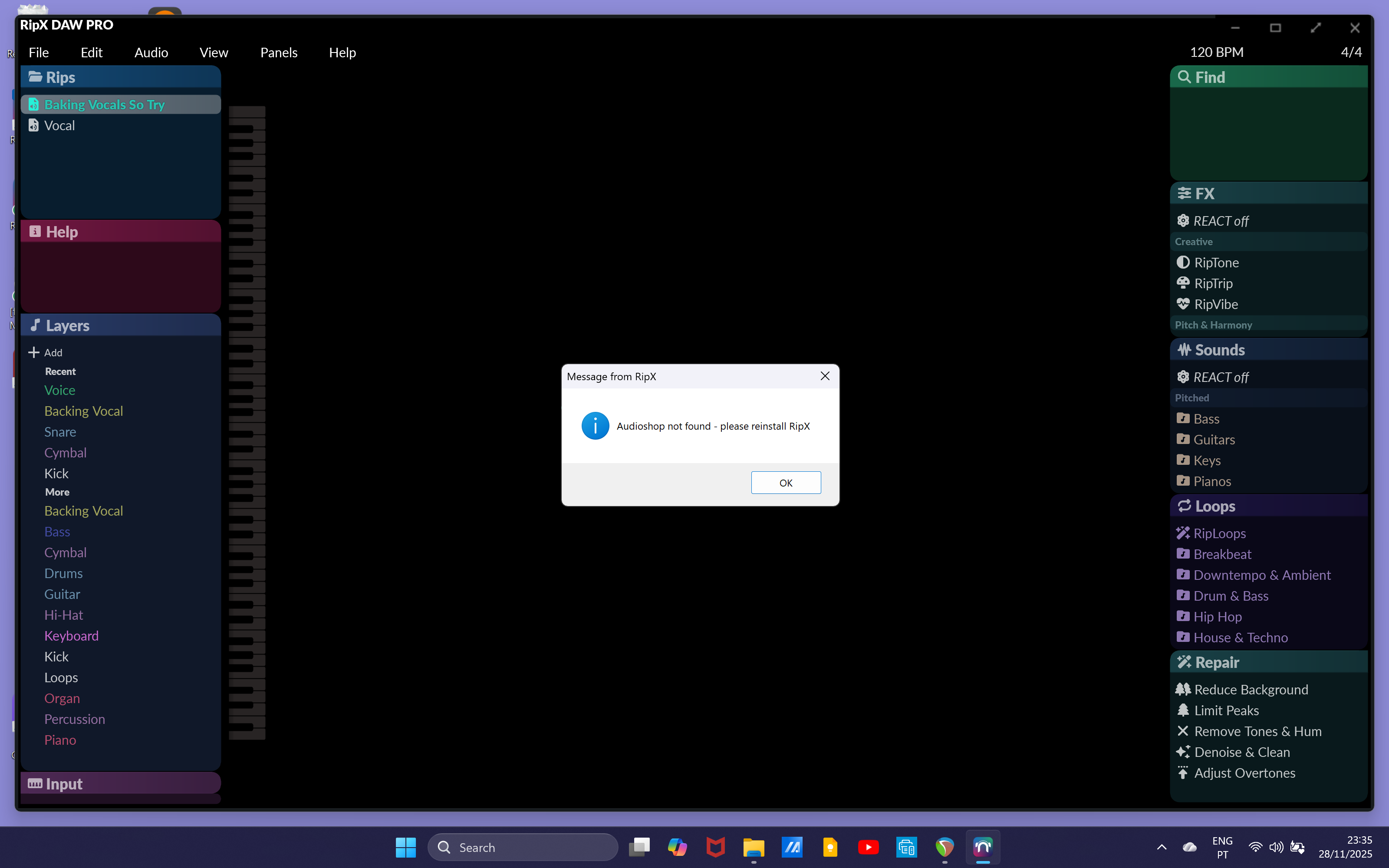Click the RipTone effect icon
The image size is (1389, 868).
(1183, 262)
